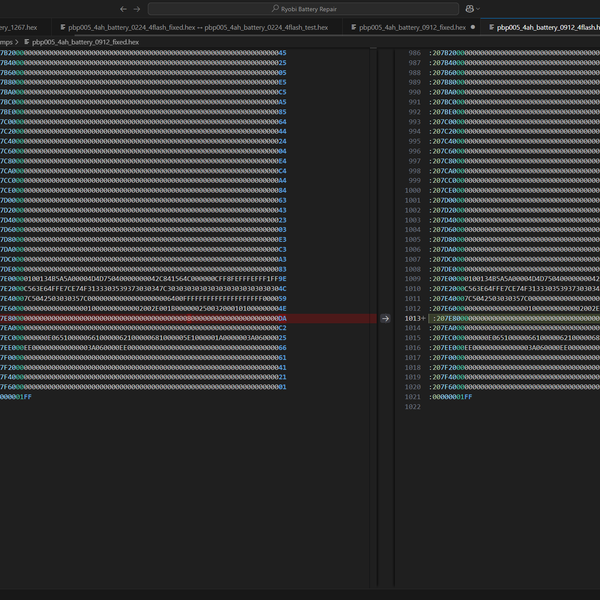
Task: Click line number 1000
Action: (x=412, y=190)
